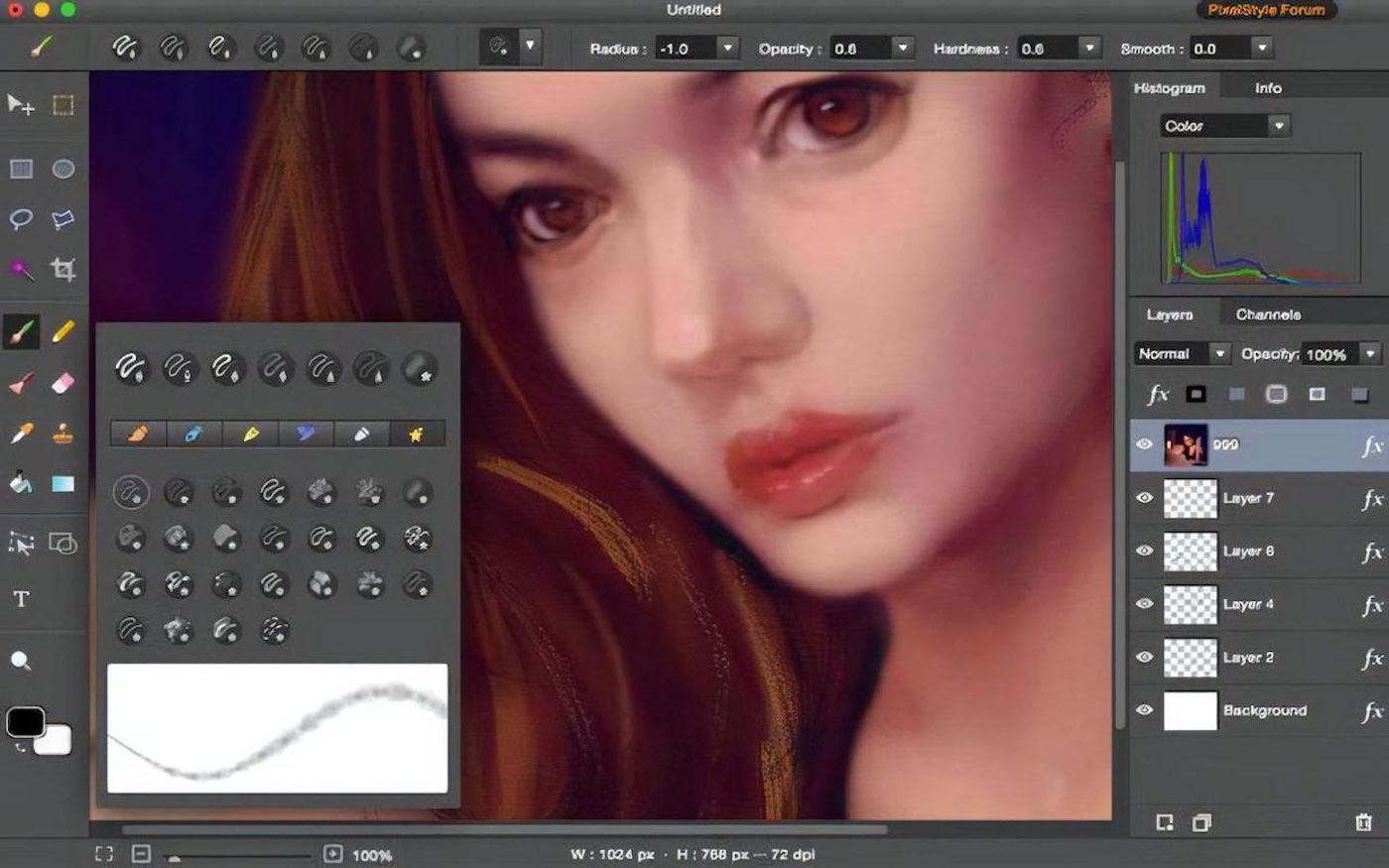
Task: Select Layer 4 in layers list
Action: pos(1248,604)
